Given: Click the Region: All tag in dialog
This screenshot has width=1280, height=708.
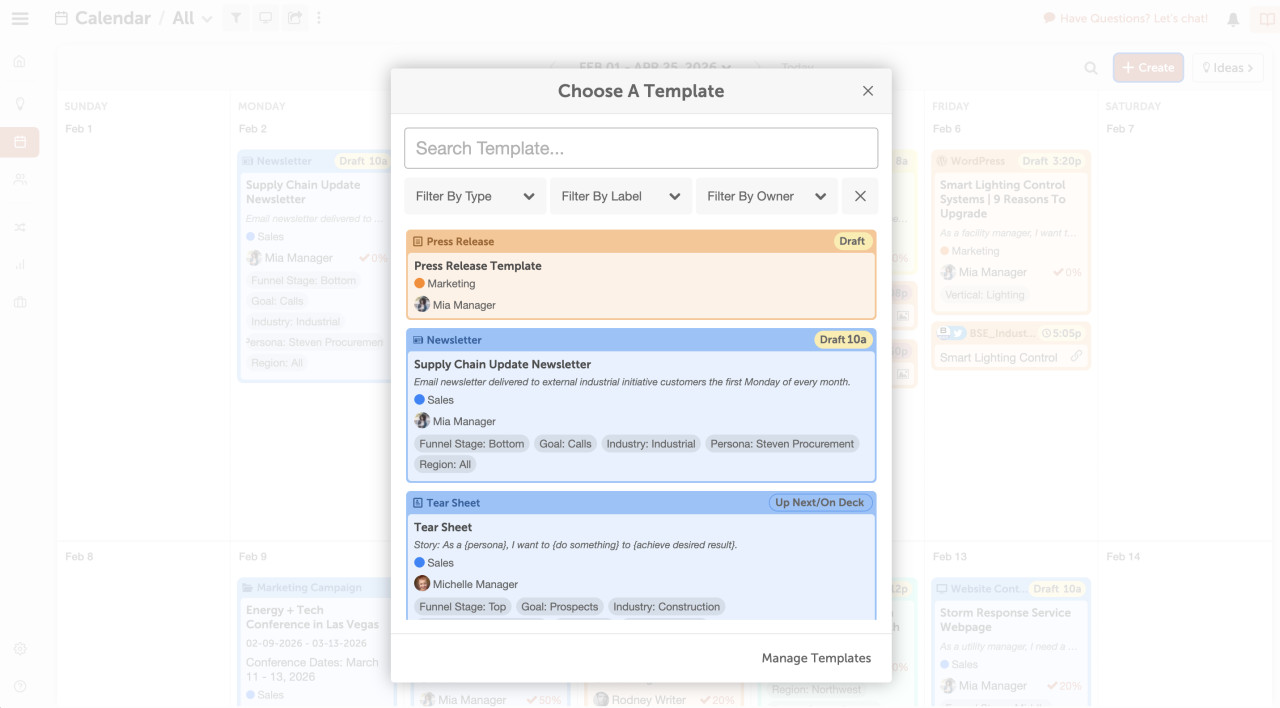Looking at the screenshot, I should click(445, 464).
